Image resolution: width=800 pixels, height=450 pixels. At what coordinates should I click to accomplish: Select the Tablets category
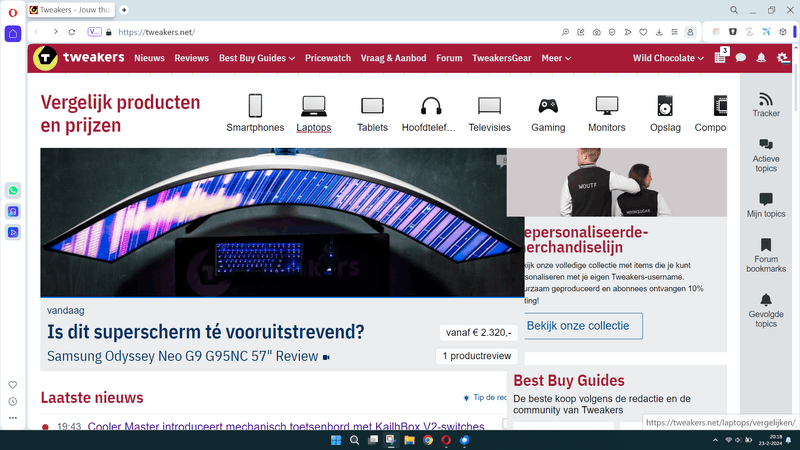(372, 113)
